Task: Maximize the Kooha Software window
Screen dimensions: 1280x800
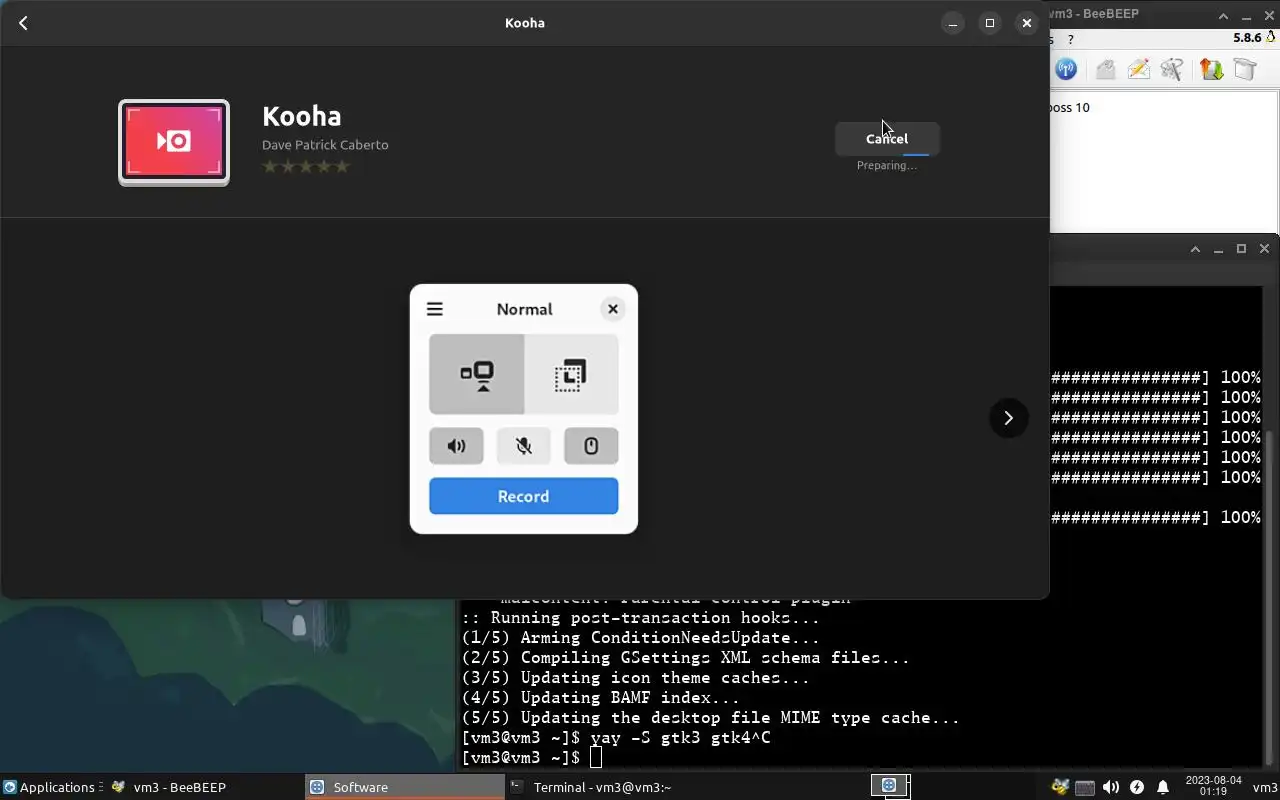Action: pyautogui.click(x=990, y=23)
